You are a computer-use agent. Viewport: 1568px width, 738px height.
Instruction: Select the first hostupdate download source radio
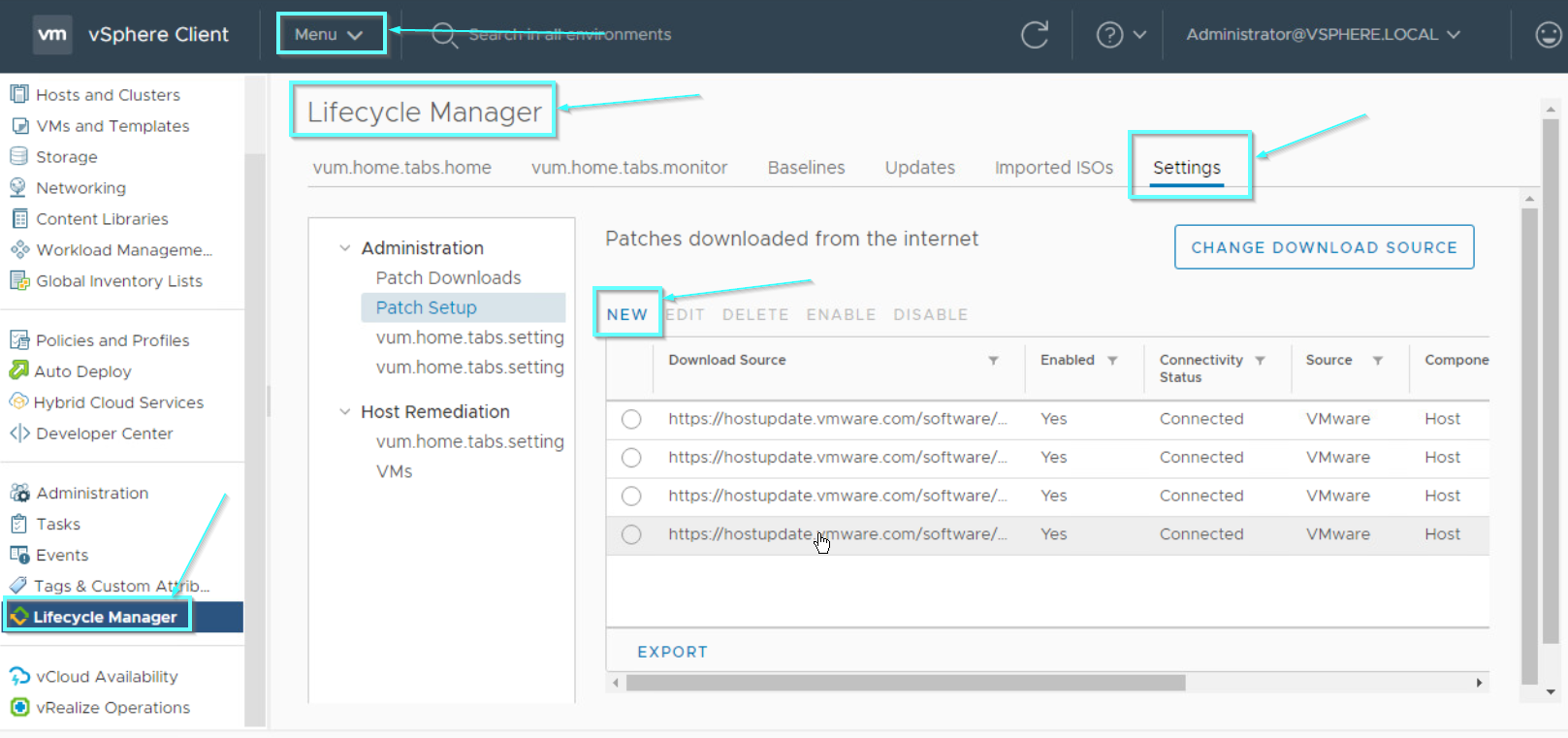tap(631, 419)
